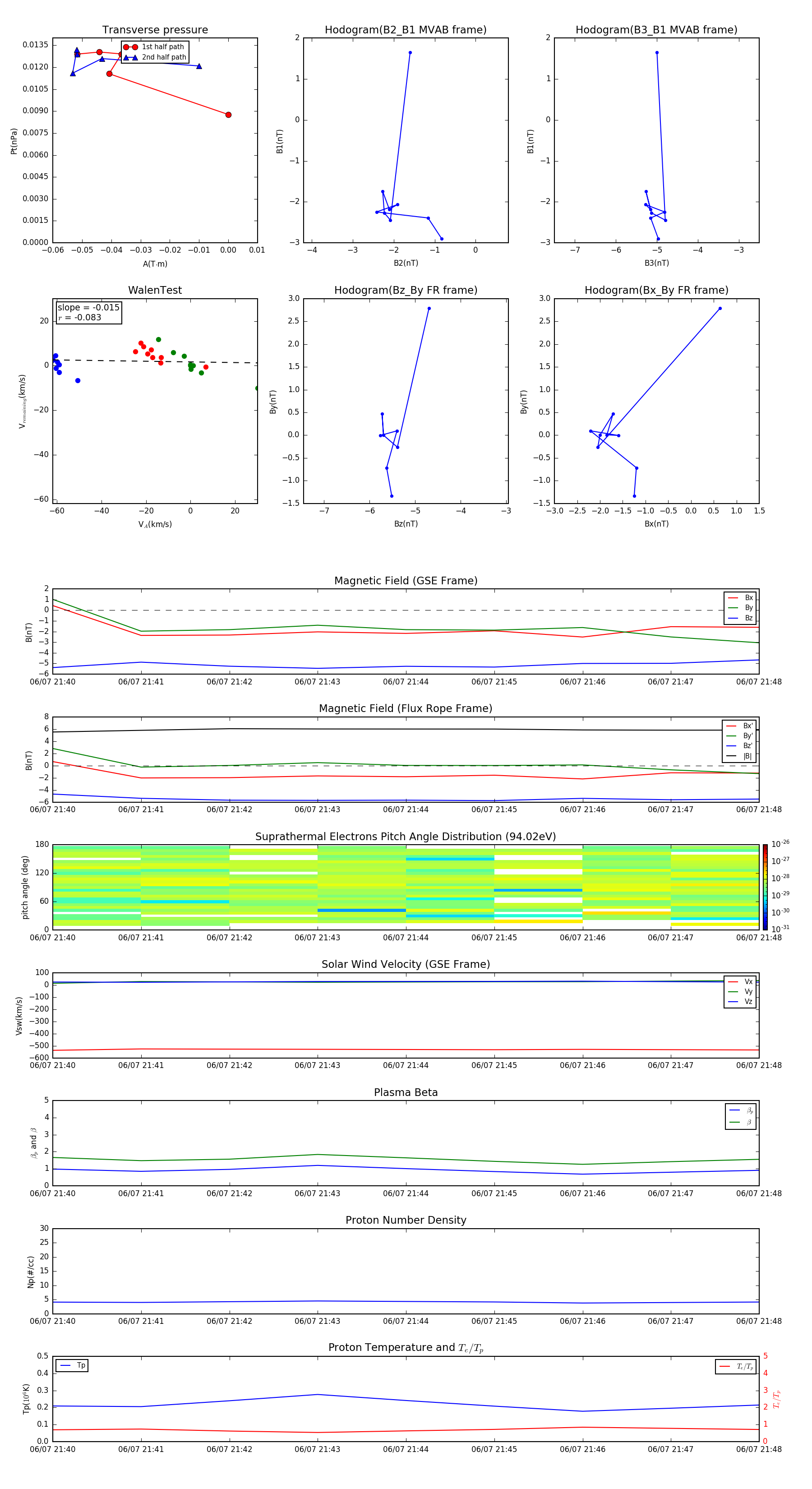Select the |B| legend entry in the Flux Rope plot

coord(739,756)
